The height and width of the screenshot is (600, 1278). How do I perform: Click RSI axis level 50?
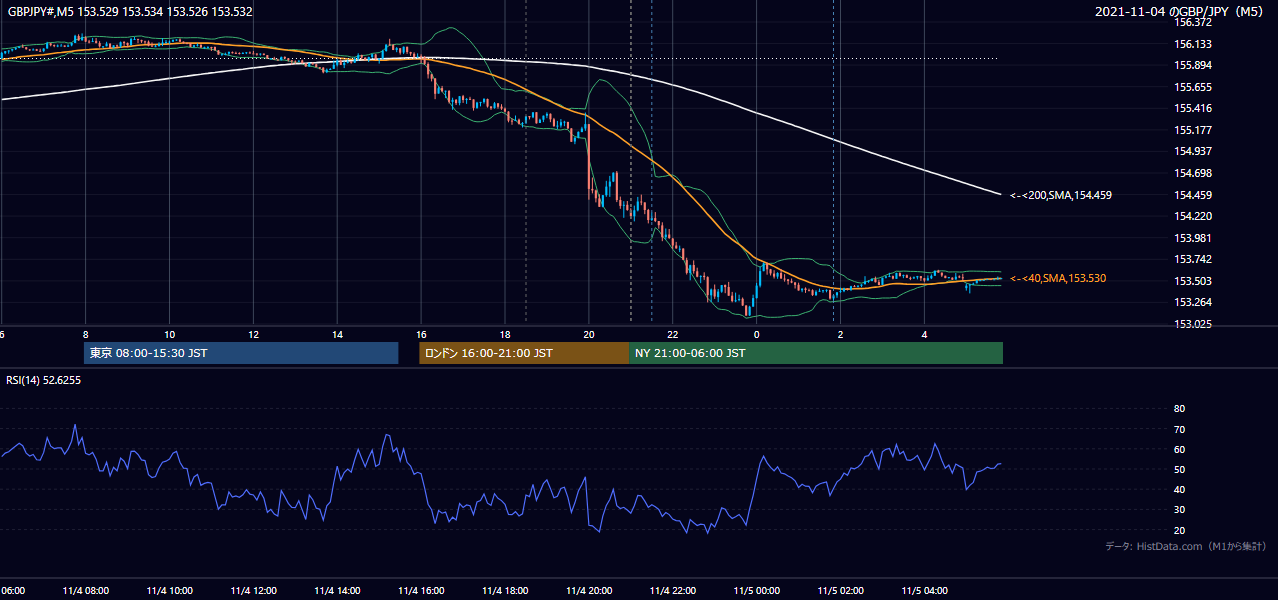tap(1179, 470)
